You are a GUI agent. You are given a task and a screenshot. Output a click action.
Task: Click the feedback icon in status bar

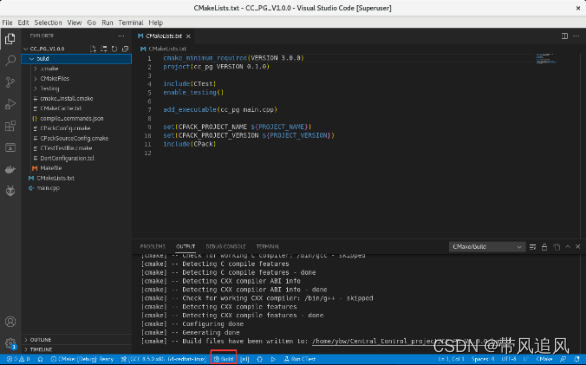click(563, 359)
